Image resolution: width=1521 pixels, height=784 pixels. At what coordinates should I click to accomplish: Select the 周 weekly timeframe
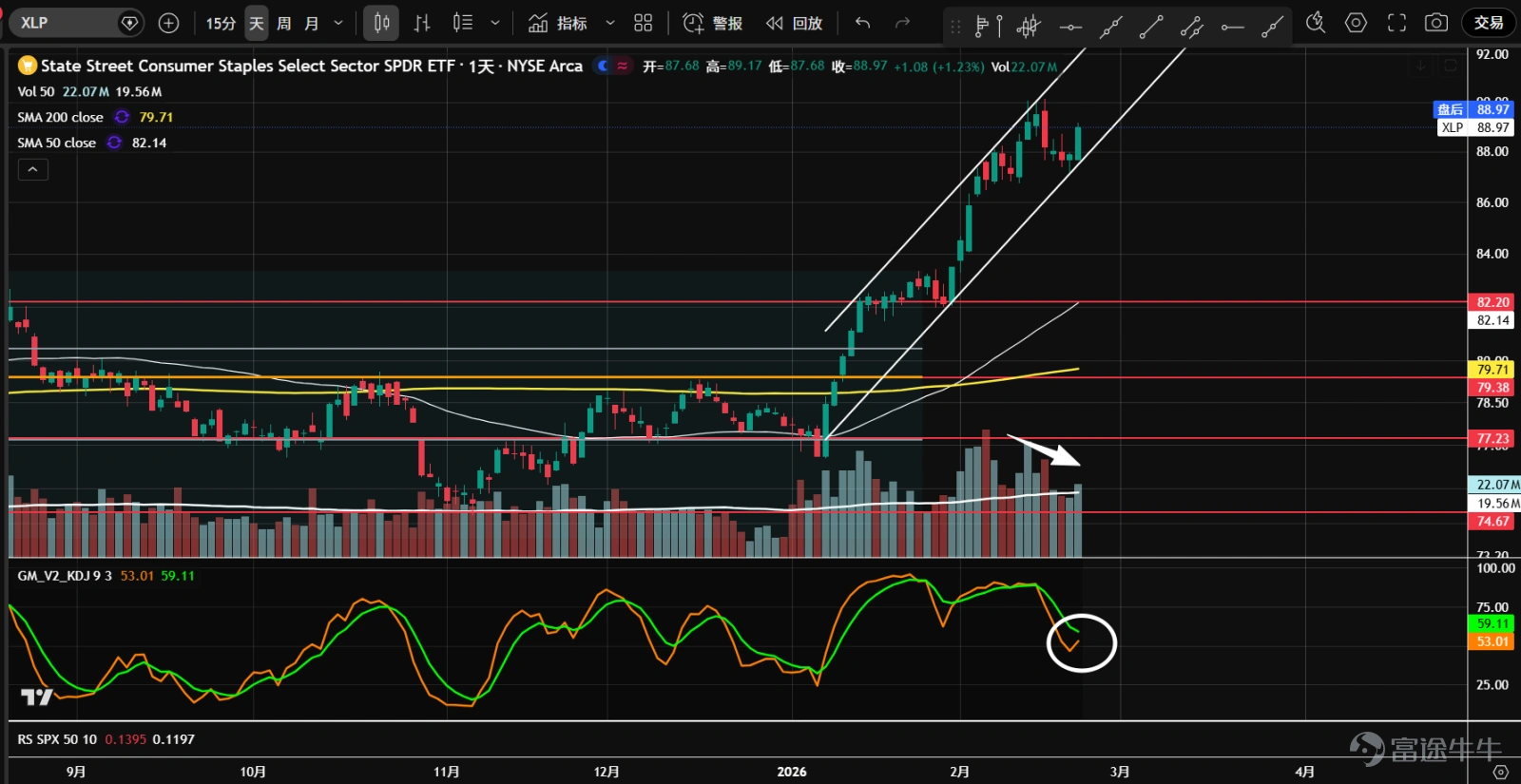tap(283, 23)
